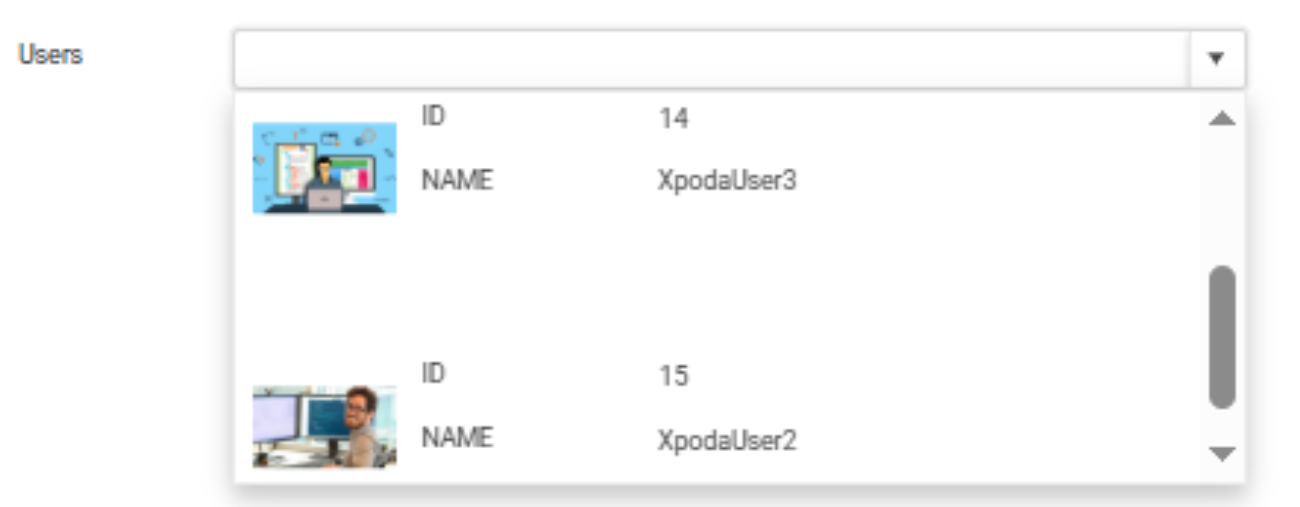The width and height of the screenshot is (1300, 507).
Task: Click the Users field label
Action: click(50, 55)
